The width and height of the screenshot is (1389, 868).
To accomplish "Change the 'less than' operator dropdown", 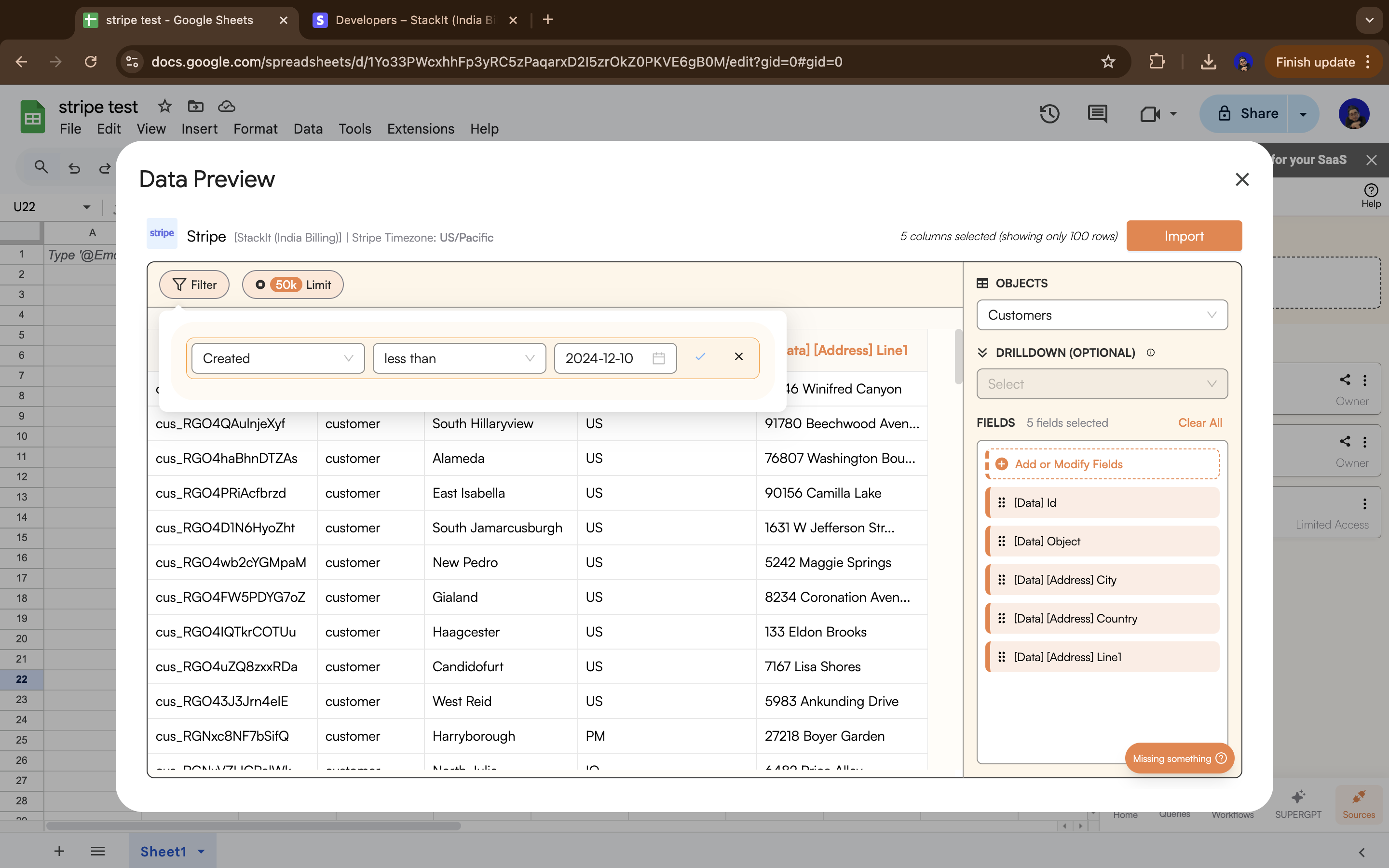I will (x=459, y=358).
